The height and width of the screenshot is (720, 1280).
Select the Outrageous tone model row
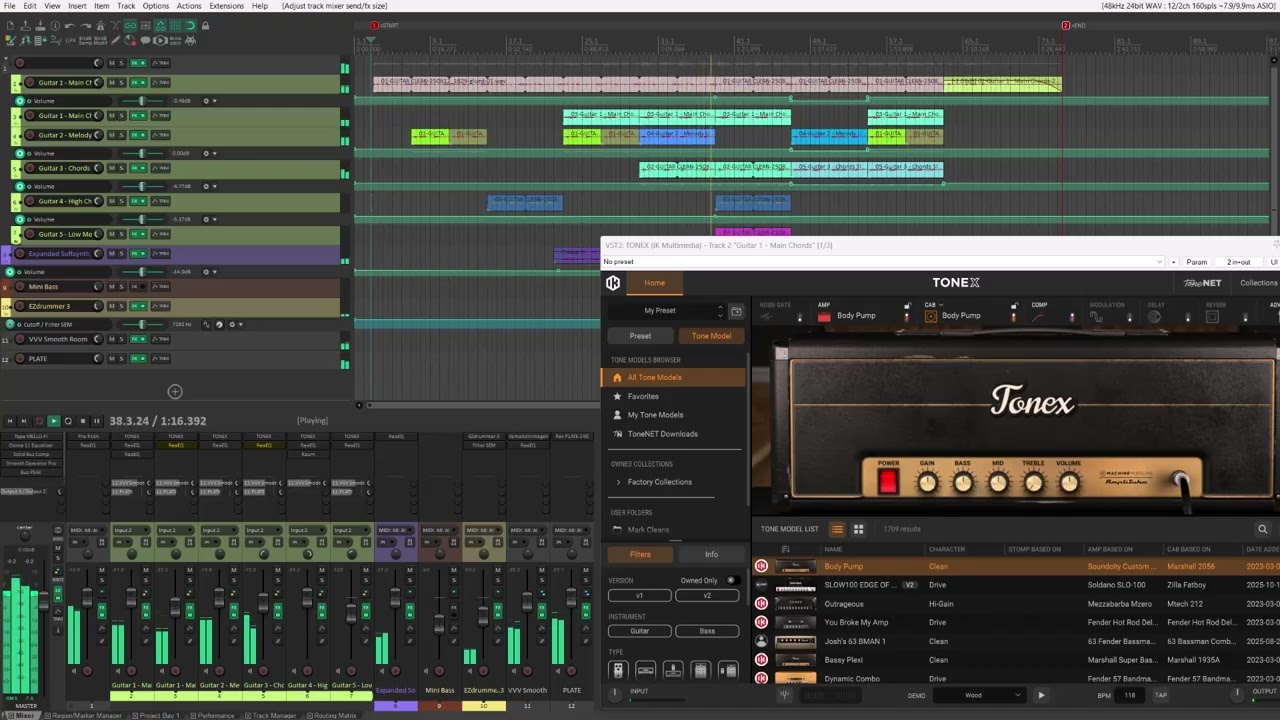click(1015, 604)
